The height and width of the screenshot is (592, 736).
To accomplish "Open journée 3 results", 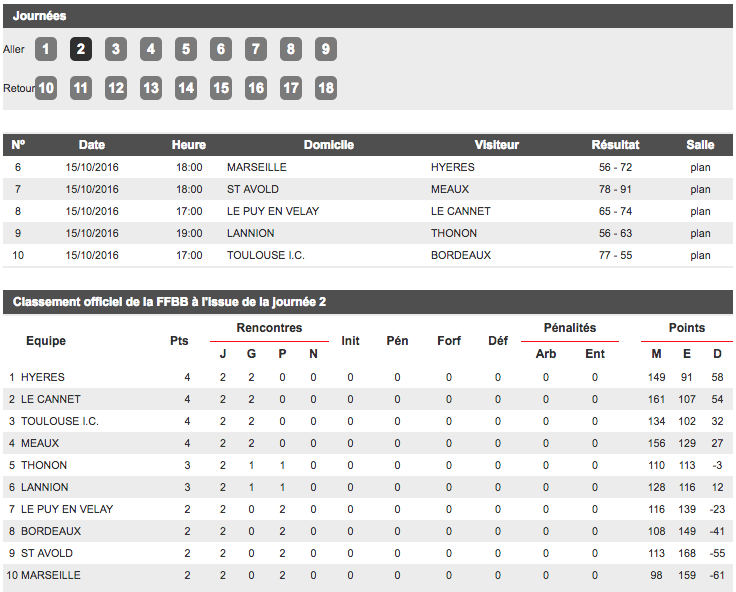I will 116,49.
